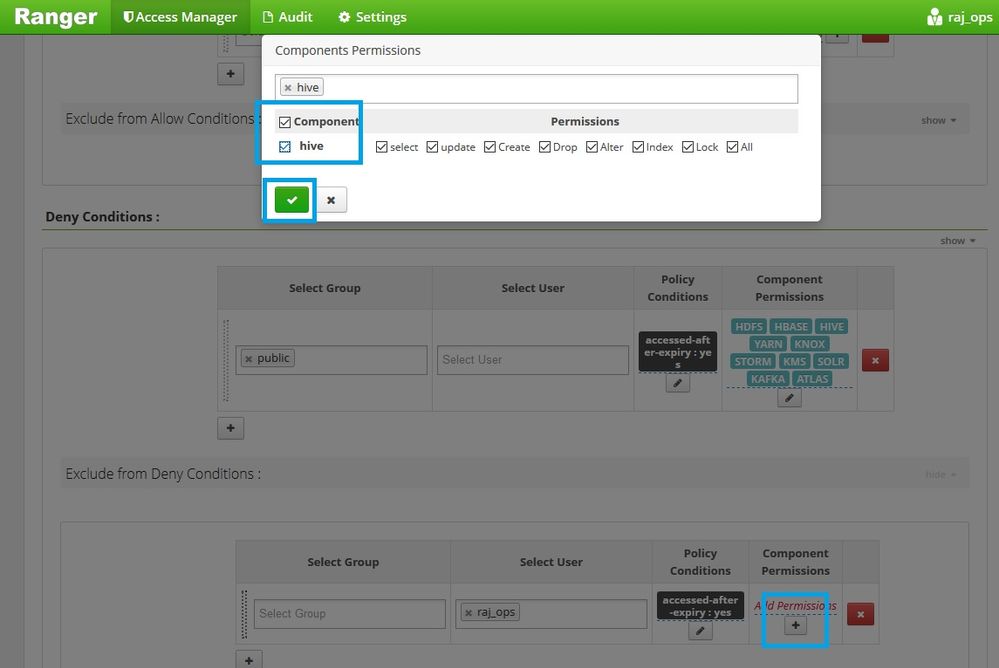Expand Exclude from Allow Conditions via show
Screen dimensions: 999x668
click(938, 120)
